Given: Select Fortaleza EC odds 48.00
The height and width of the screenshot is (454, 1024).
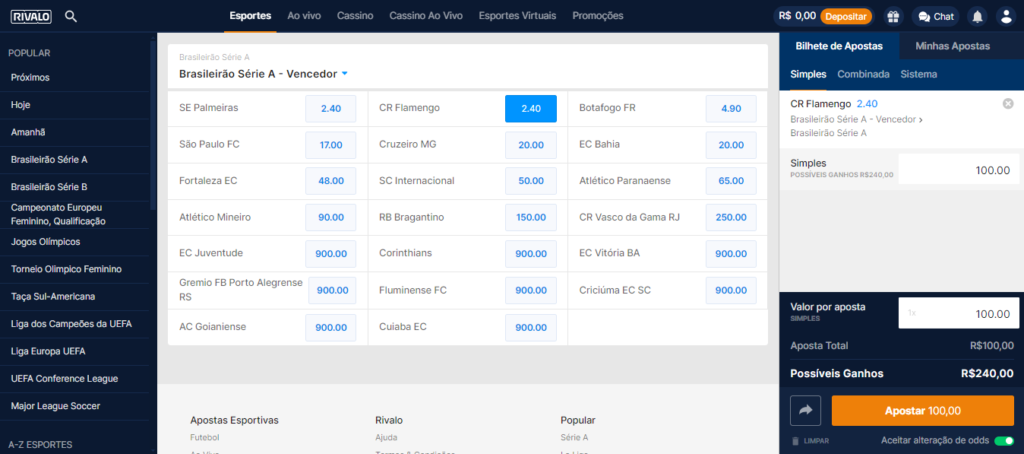Looking at the screenshot, I should tap(330, 181).
